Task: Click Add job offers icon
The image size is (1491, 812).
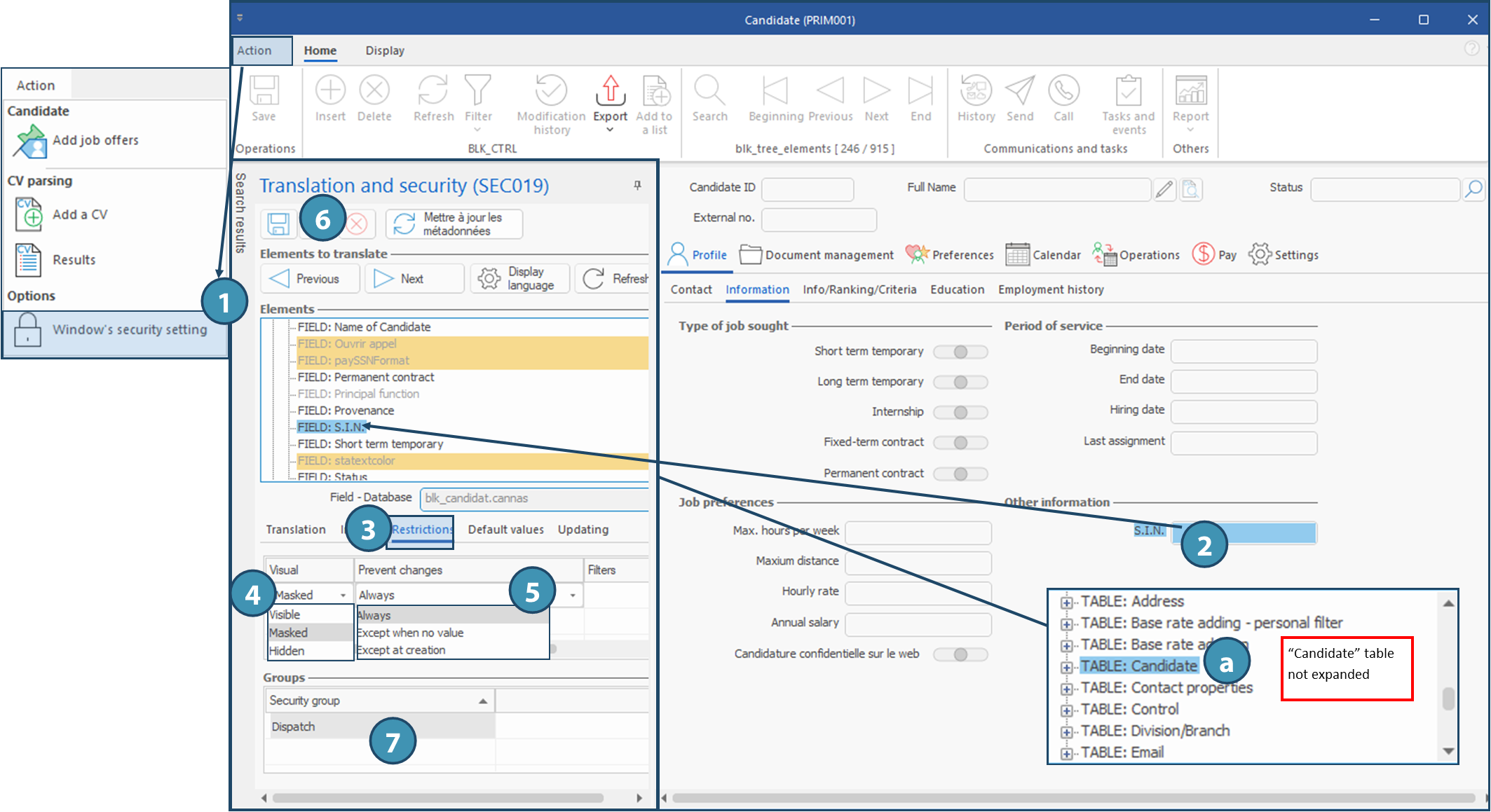Action: (29, 141)
